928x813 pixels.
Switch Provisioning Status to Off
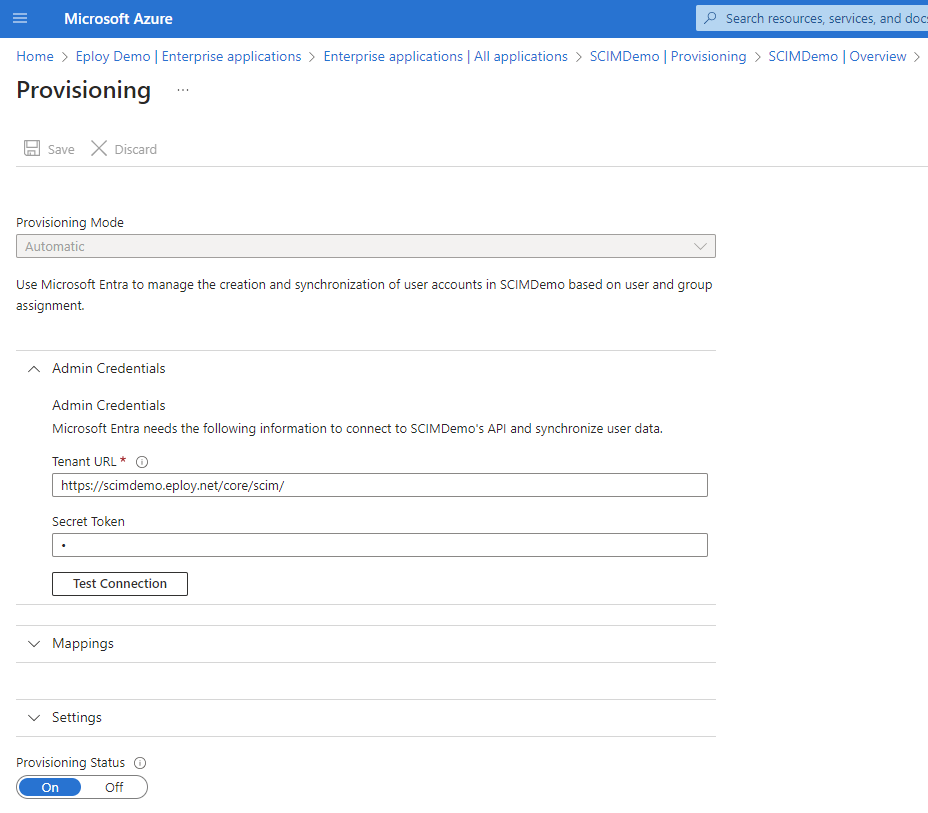point(114,788)
